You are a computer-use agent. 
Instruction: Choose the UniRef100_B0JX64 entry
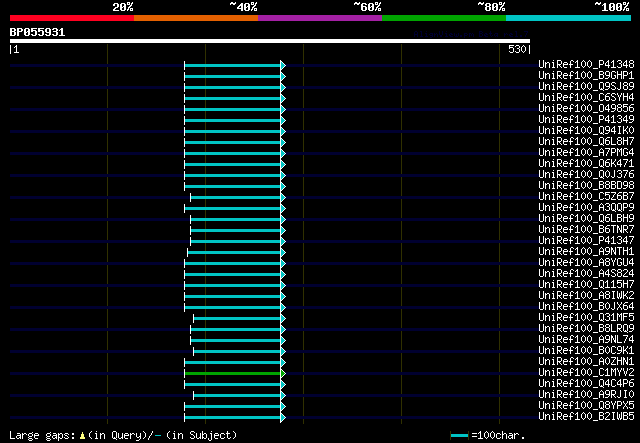click(x=586, y=307)
